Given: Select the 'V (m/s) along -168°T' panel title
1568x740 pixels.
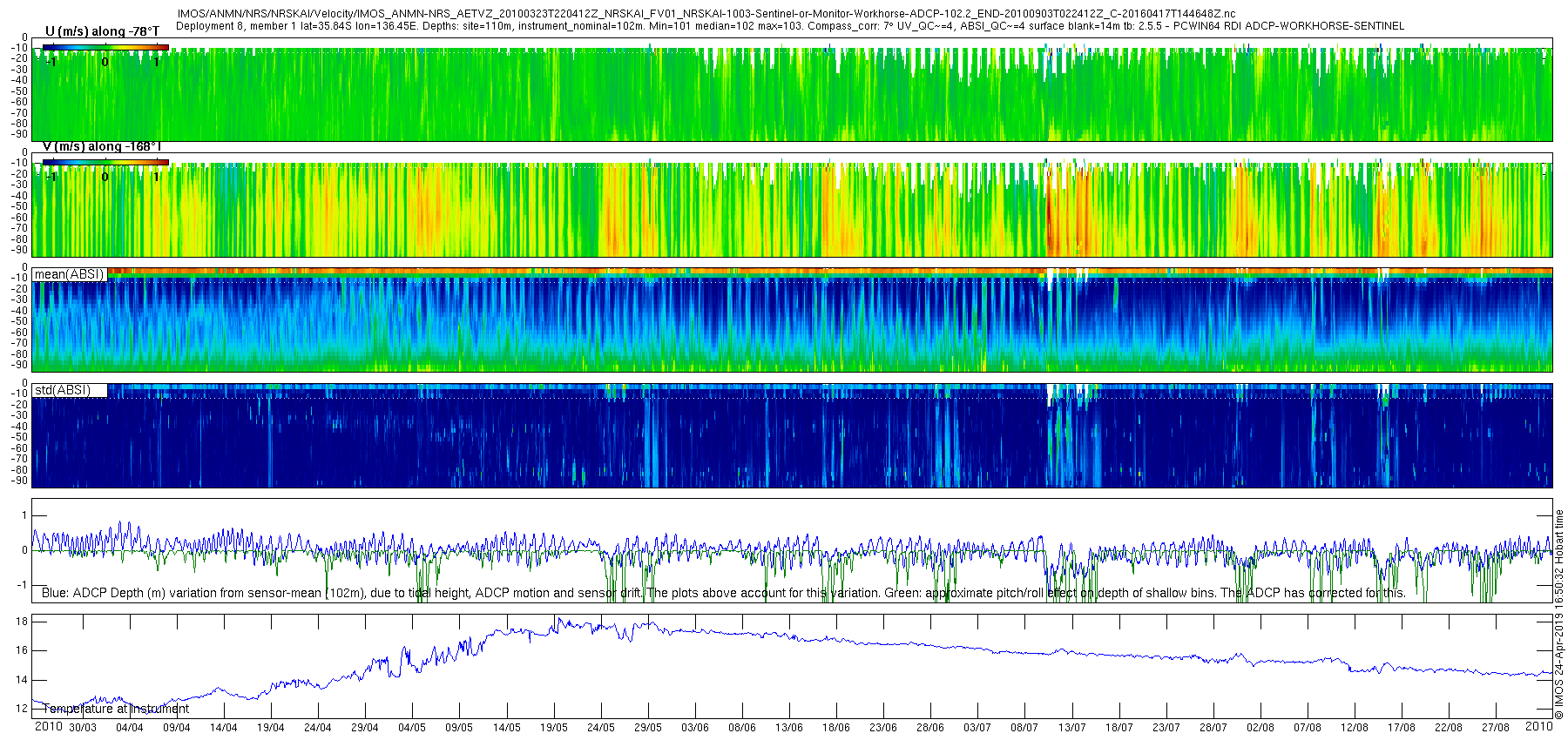Looking at the screenshot, I should point(101,147).
